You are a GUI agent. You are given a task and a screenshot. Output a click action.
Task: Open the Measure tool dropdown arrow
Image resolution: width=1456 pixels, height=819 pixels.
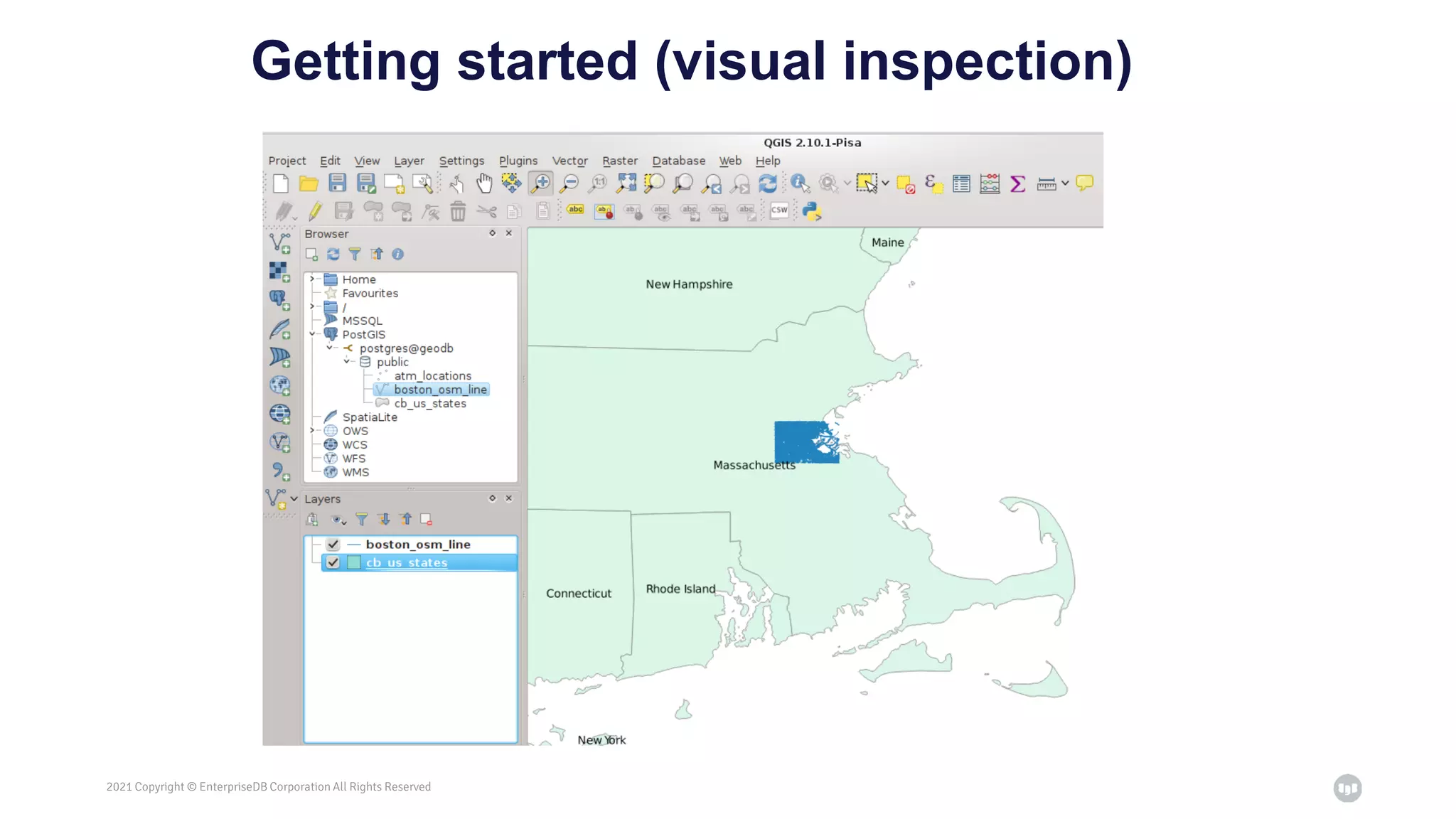(x=1065, y=183)
